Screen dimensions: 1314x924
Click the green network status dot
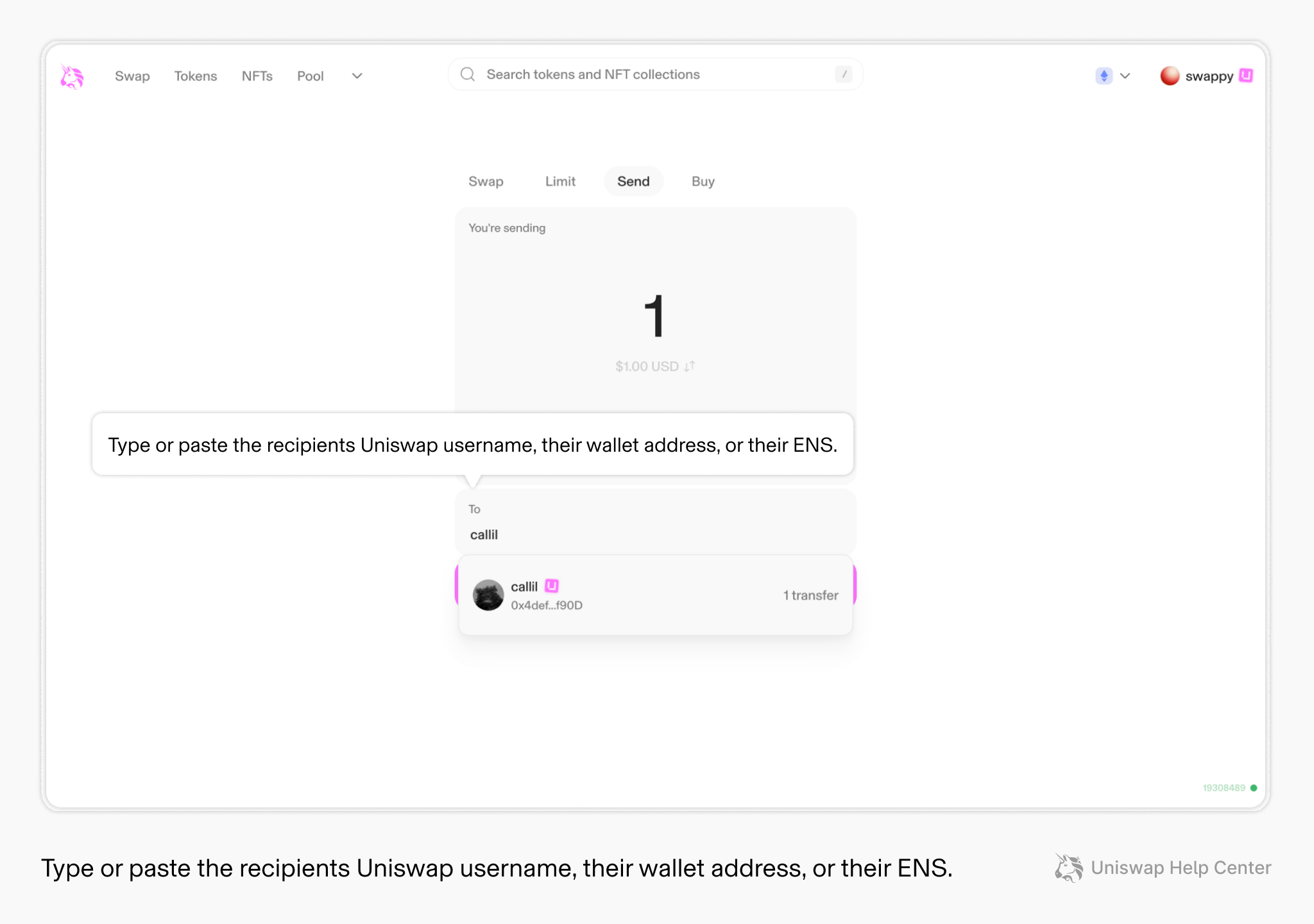(x=1254, y=788)
